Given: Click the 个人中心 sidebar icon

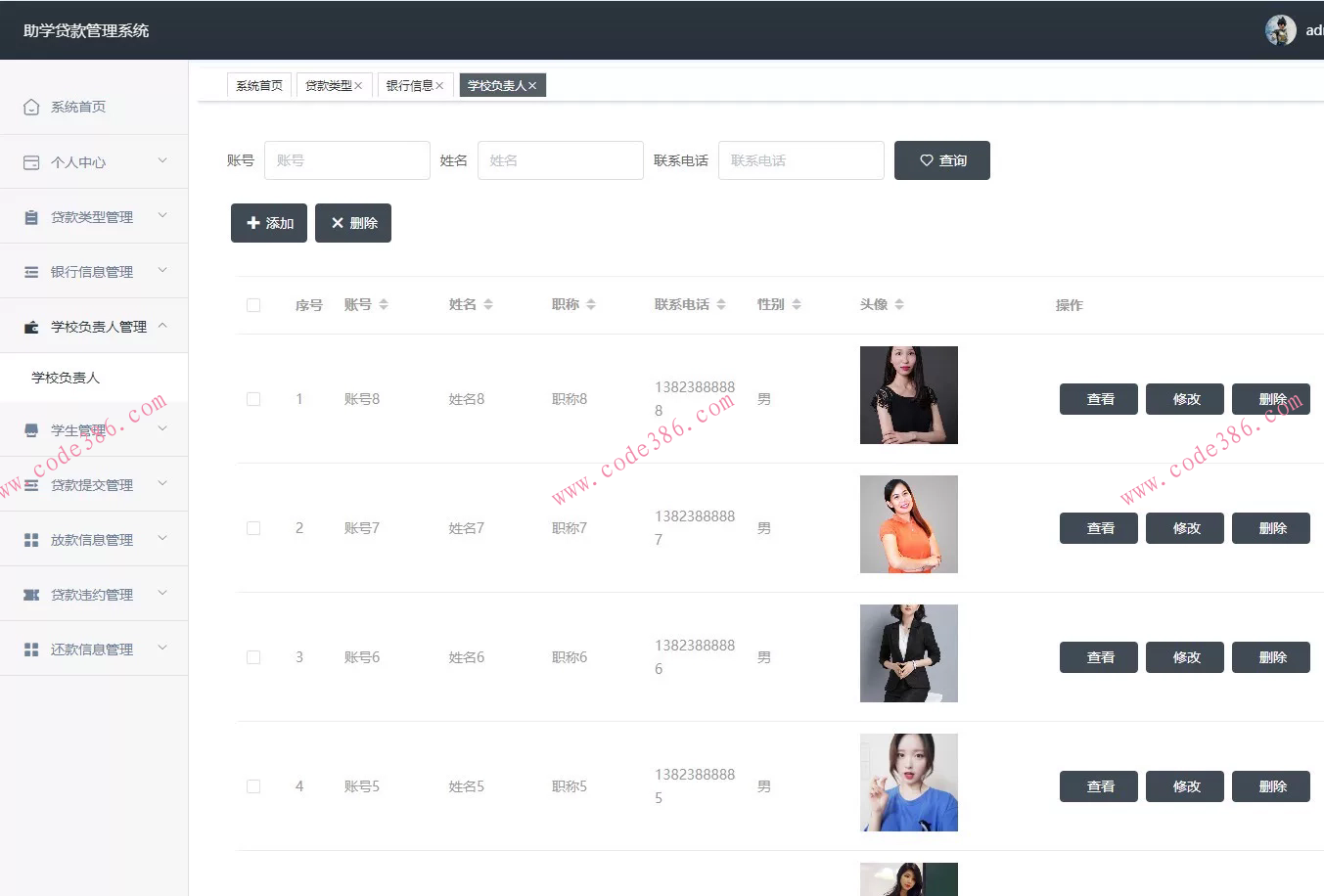Looking at the screenshot, I should pos(29,160).
